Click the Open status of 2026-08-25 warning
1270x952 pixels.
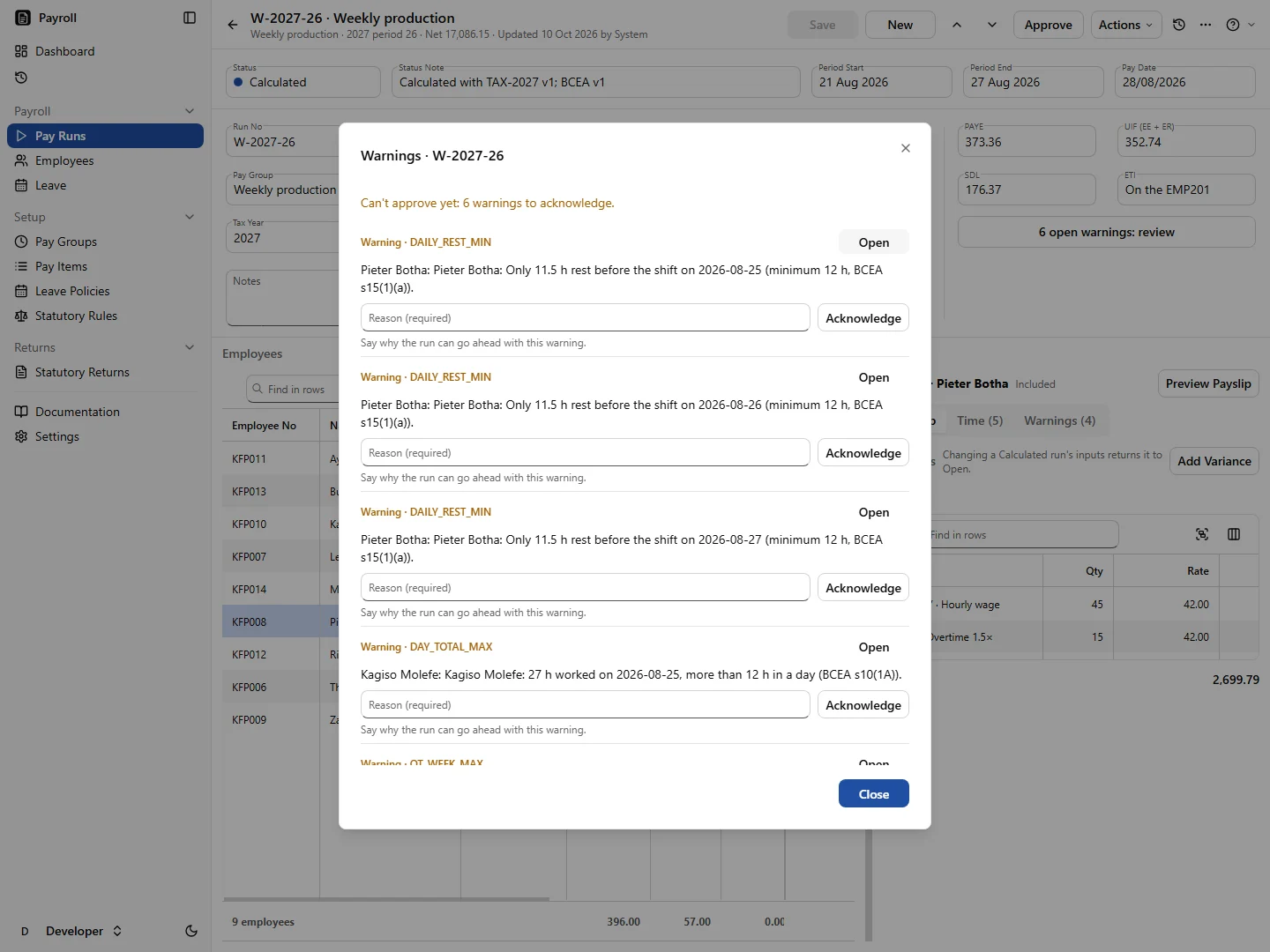pos(874,242)
